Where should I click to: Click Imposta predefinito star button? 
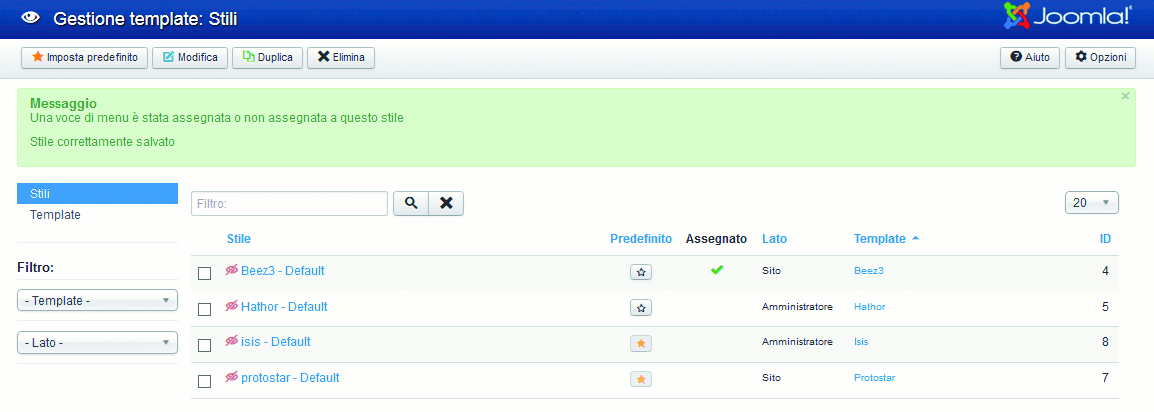(85, 57)
